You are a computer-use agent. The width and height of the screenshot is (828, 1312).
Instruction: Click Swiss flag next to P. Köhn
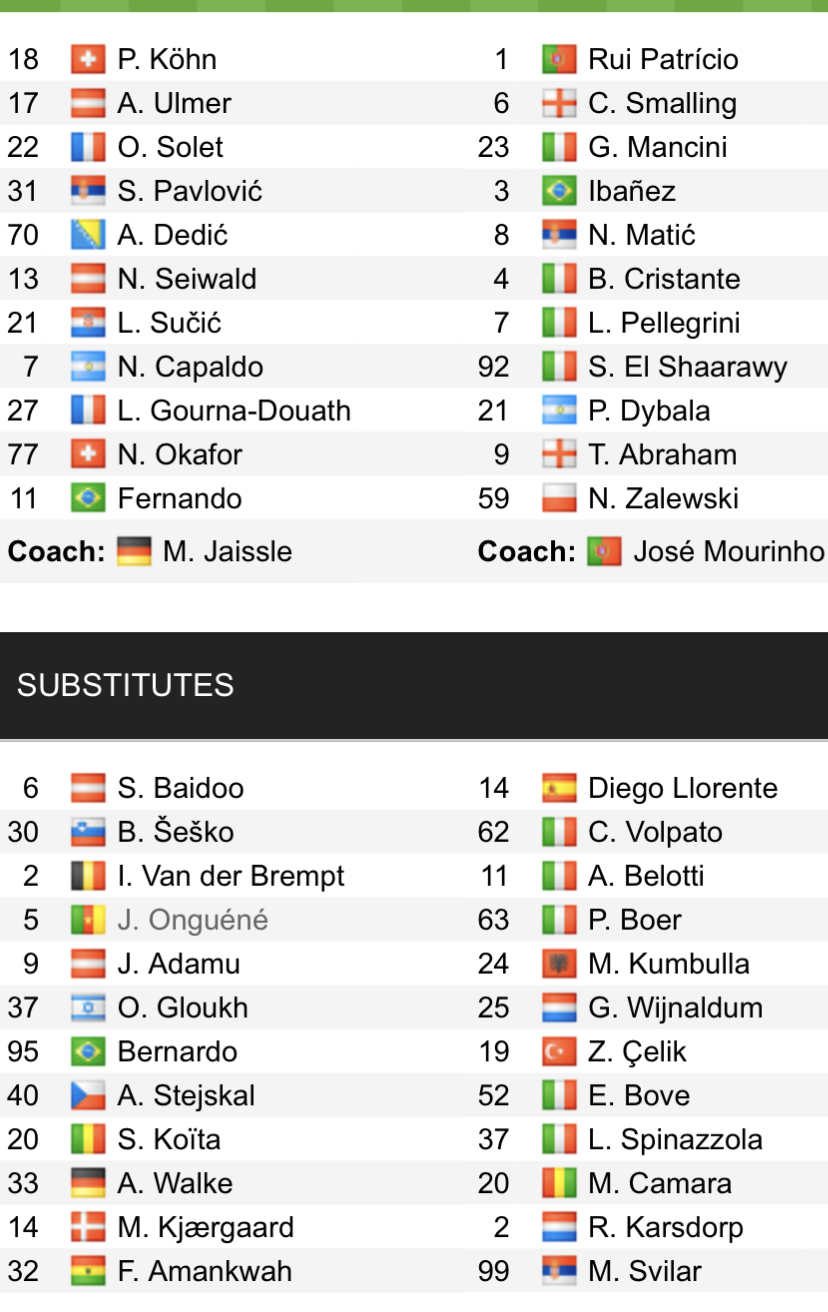pyautogui.click(x=88, y=59)
